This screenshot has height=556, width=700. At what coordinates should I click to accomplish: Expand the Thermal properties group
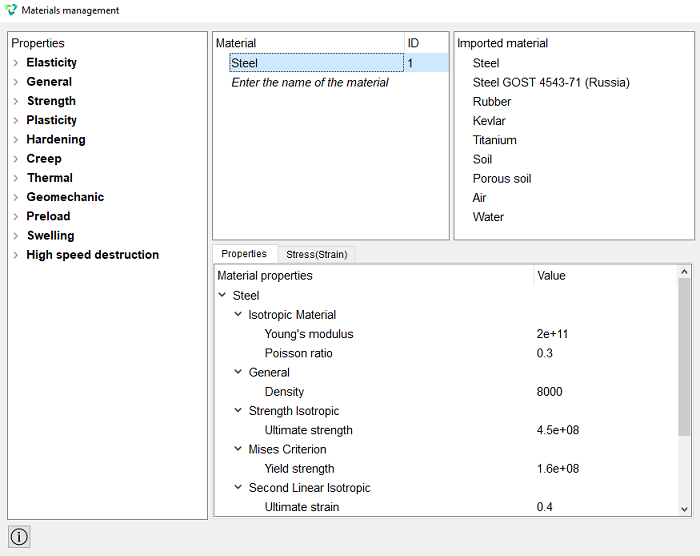(16, 178)
